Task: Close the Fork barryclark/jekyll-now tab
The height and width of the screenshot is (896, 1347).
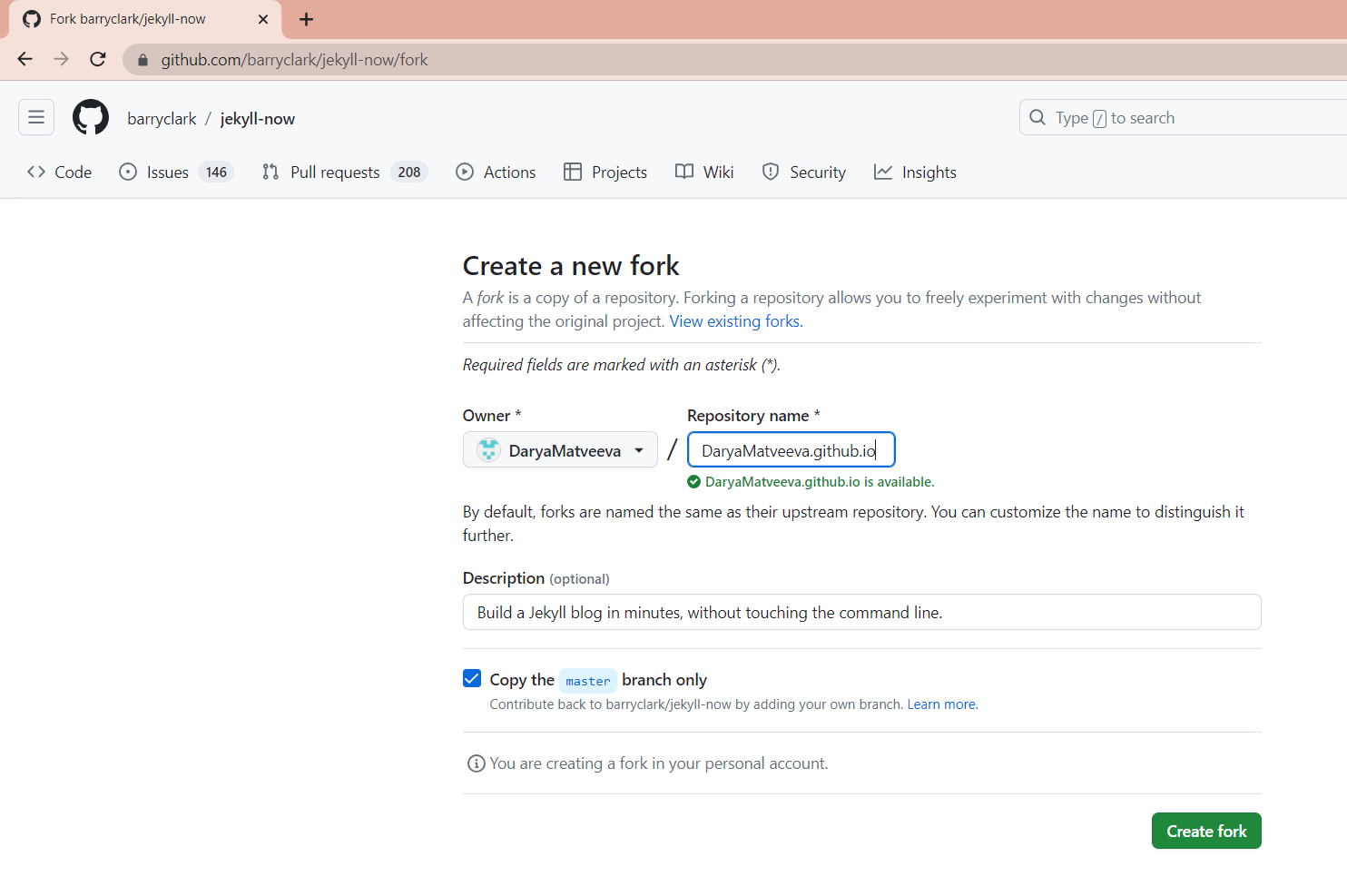Action: [263, 19]
